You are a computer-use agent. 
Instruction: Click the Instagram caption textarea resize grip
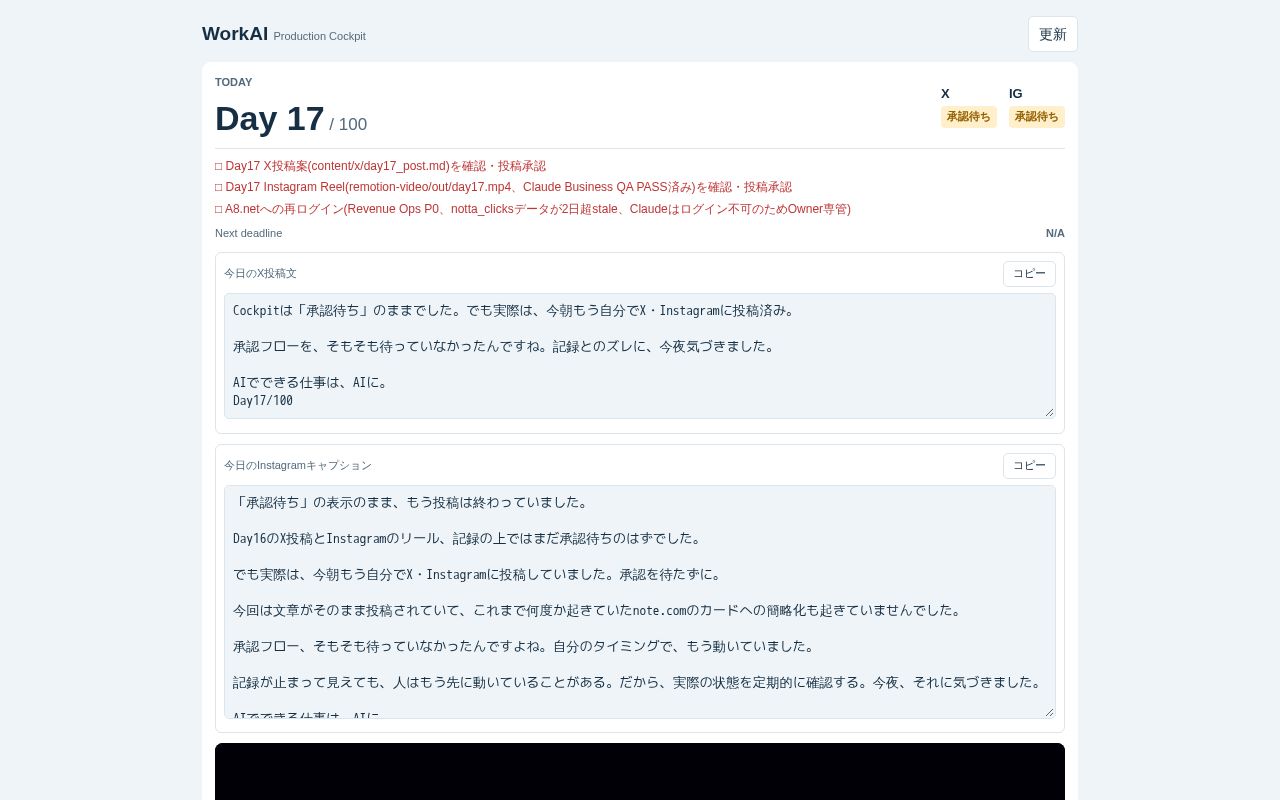coord(1049,712)
